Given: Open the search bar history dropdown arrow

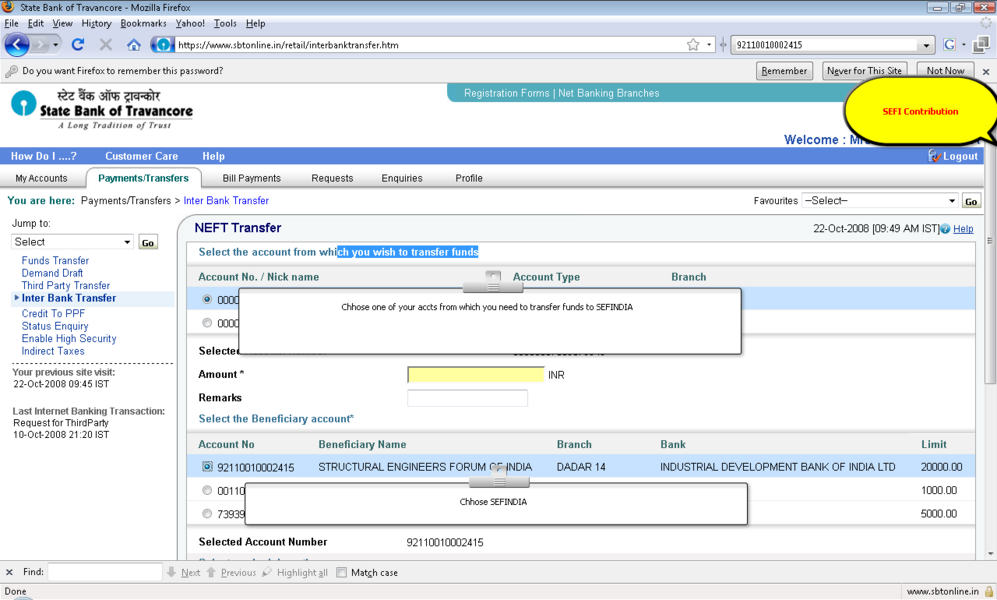Looking at the screenshot, I should [926, 45].
